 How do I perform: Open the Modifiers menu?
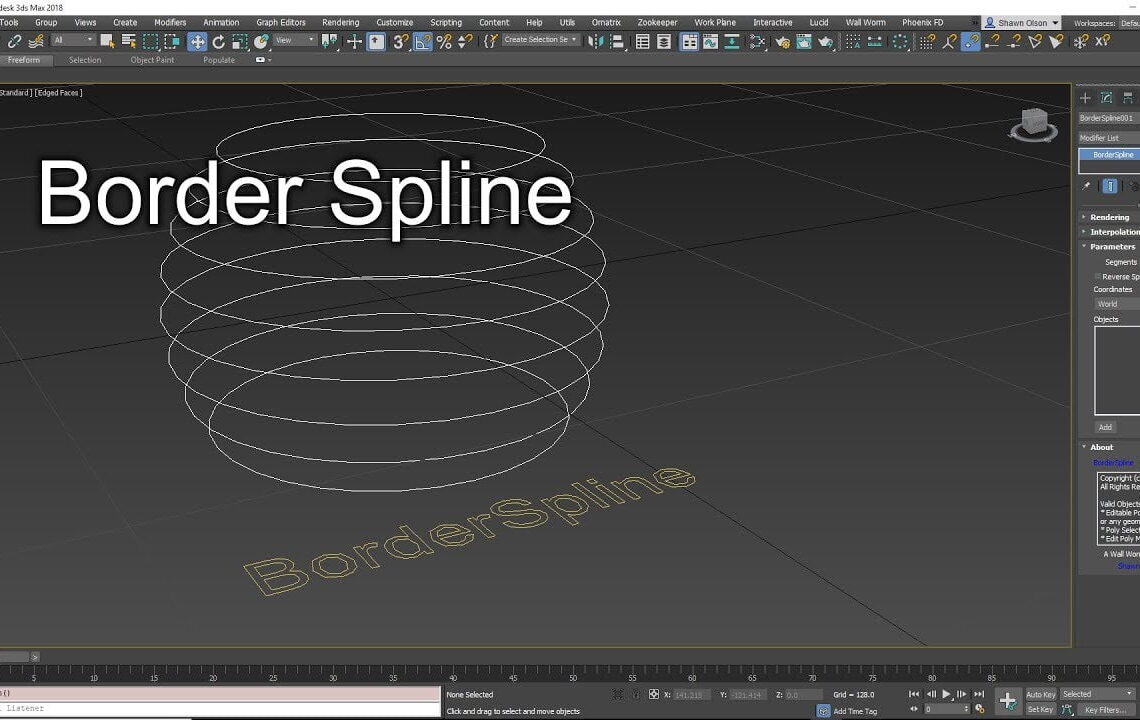170,22
